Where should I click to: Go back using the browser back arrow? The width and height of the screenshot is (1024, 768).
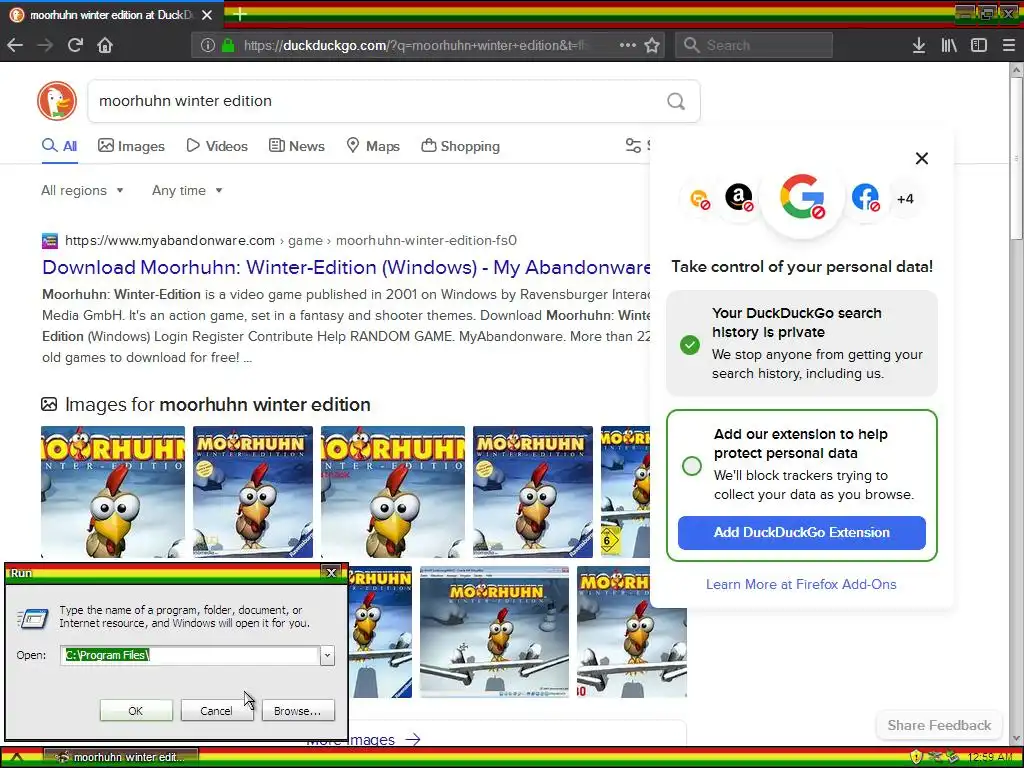click(15, 45)
